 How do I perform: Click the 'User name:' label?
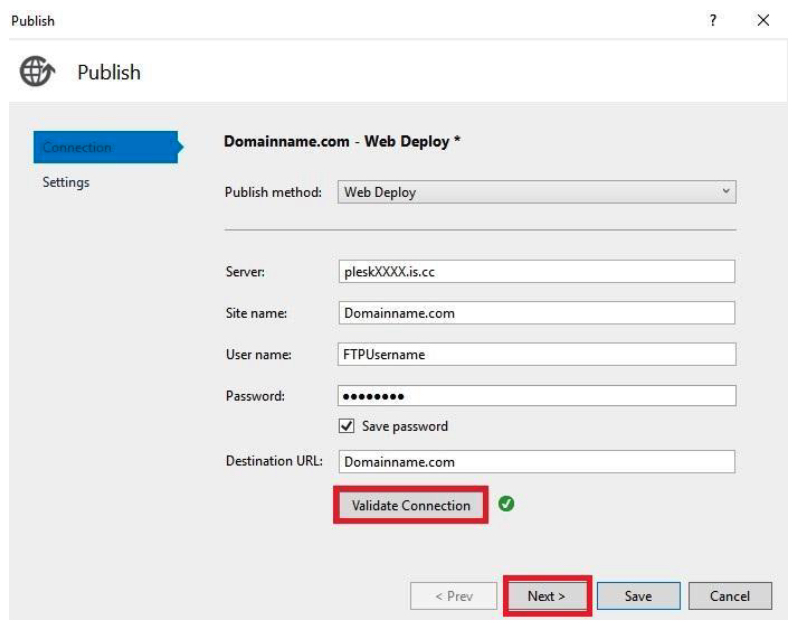pos(258,355)
